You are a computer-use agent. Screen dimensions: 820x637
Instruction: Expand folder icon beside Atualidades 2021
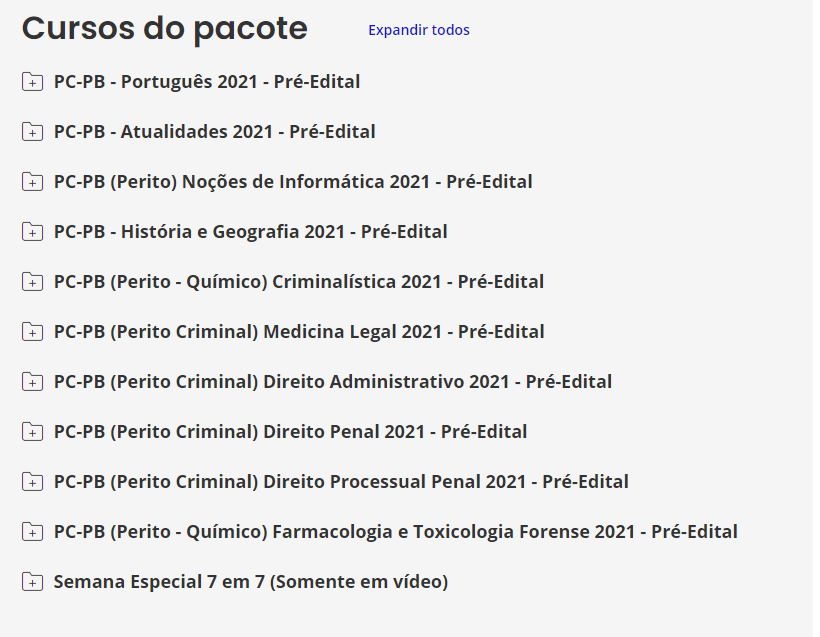coord(32,132)
